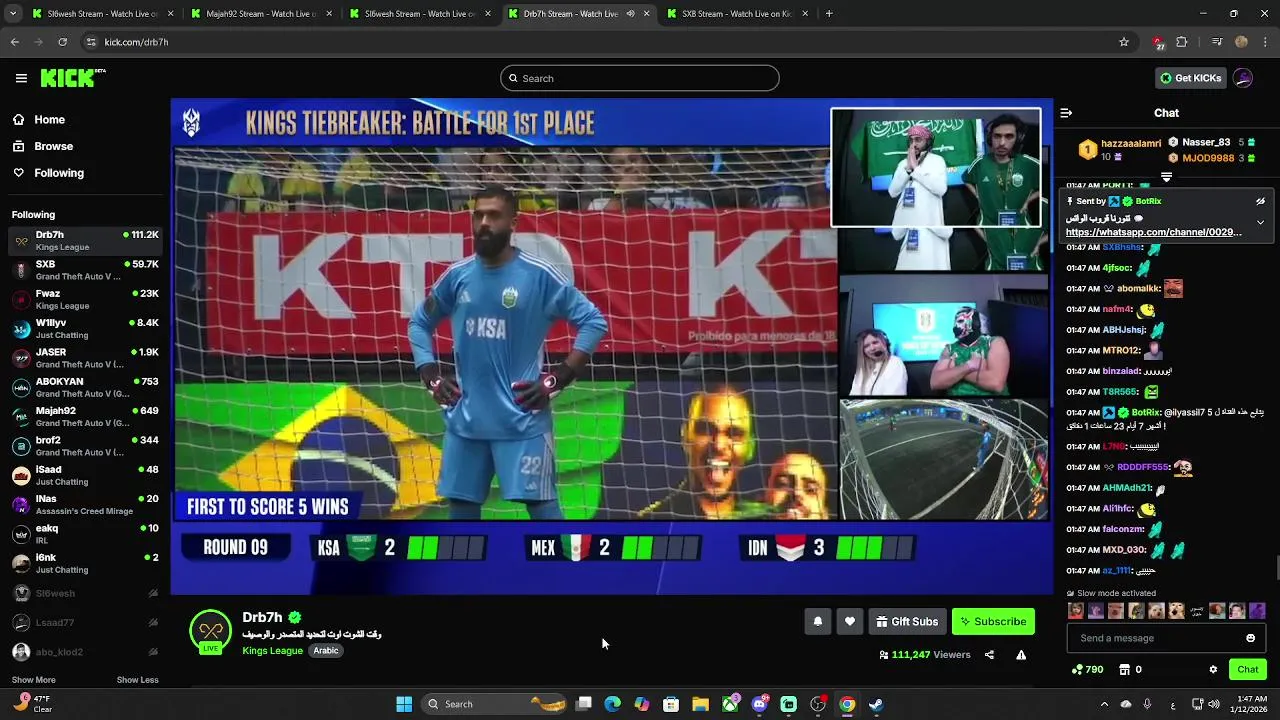Click Show More in the sidebar

[34, 680]
